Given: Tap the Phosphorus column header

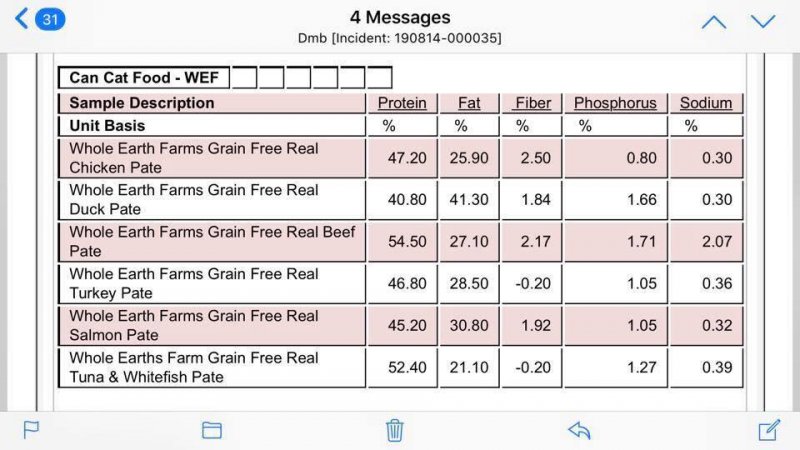Looking at the screenshot, I should [615, 103].
